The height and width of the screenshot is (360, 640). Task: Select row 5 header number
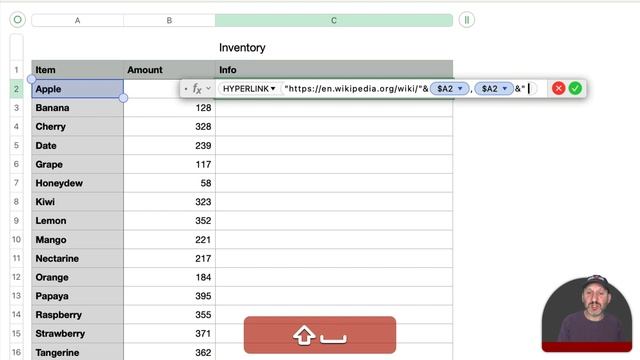click(x=16, y=145)
